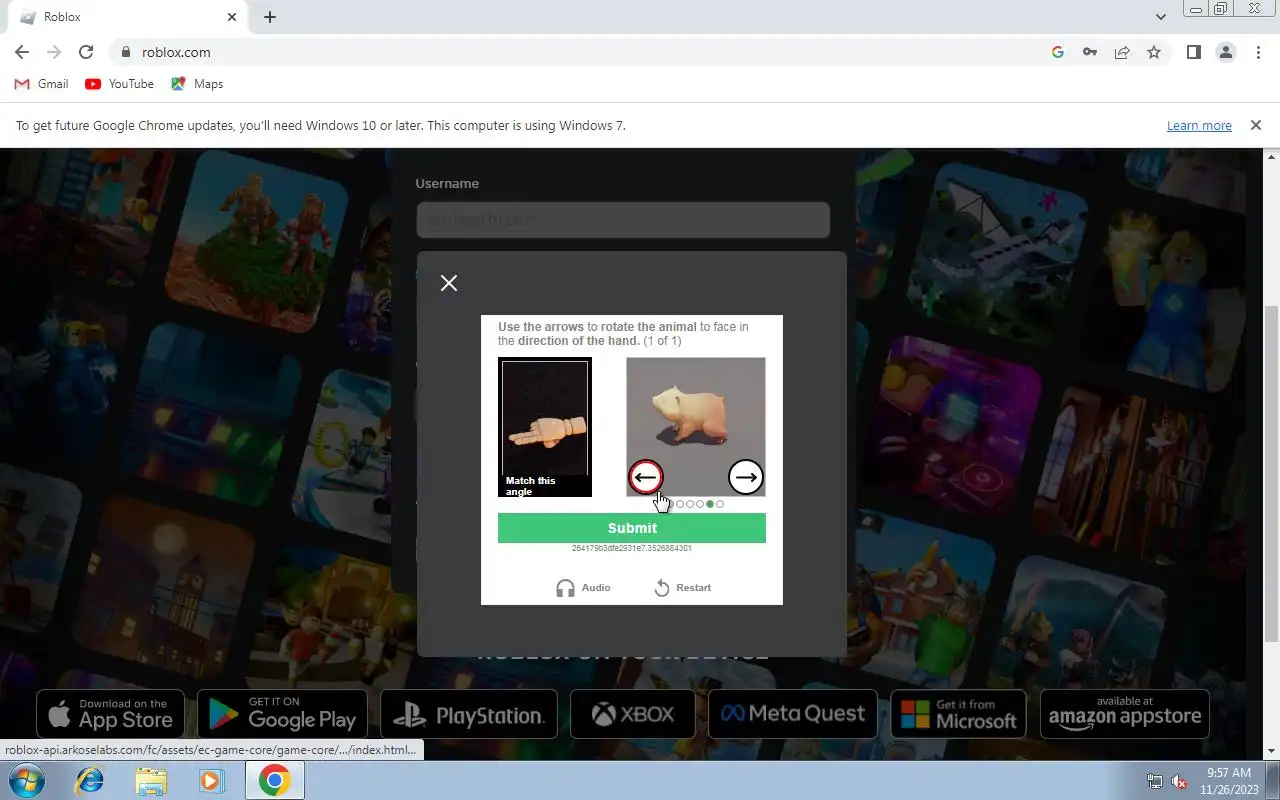The image size is (1280, 800).
Task: Open the XBOX badge
Action: (633, 714)
